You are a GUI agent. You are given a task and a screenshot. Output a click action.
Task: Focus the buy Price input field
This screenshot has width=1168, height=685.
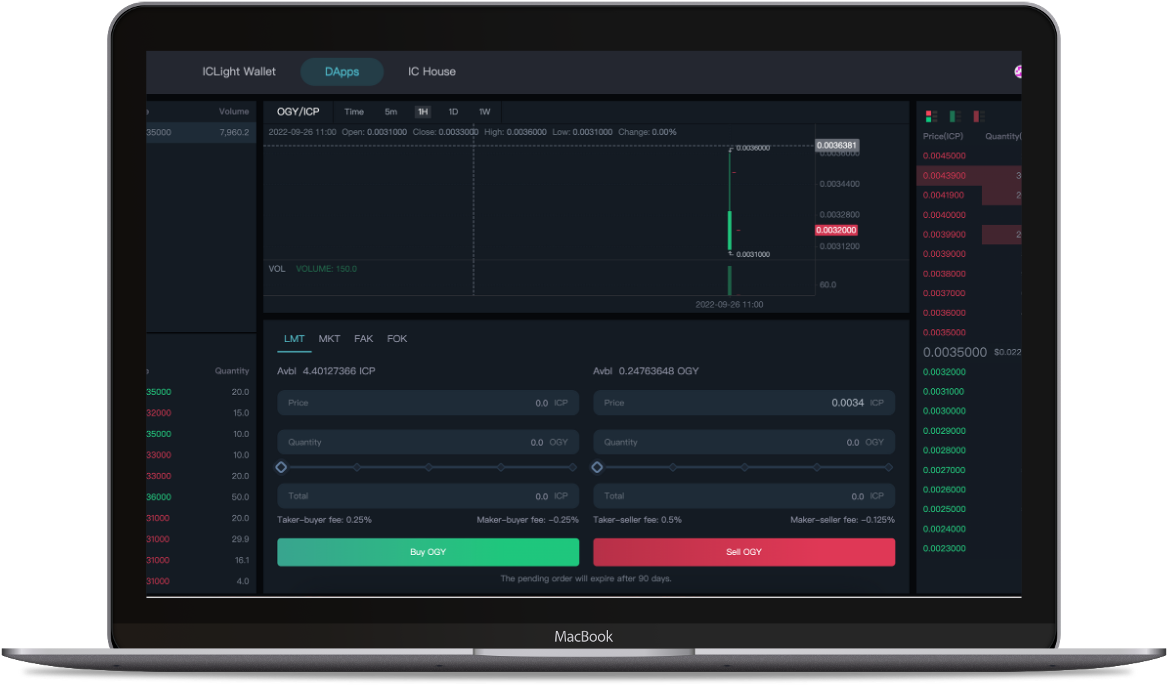(428, 403)
